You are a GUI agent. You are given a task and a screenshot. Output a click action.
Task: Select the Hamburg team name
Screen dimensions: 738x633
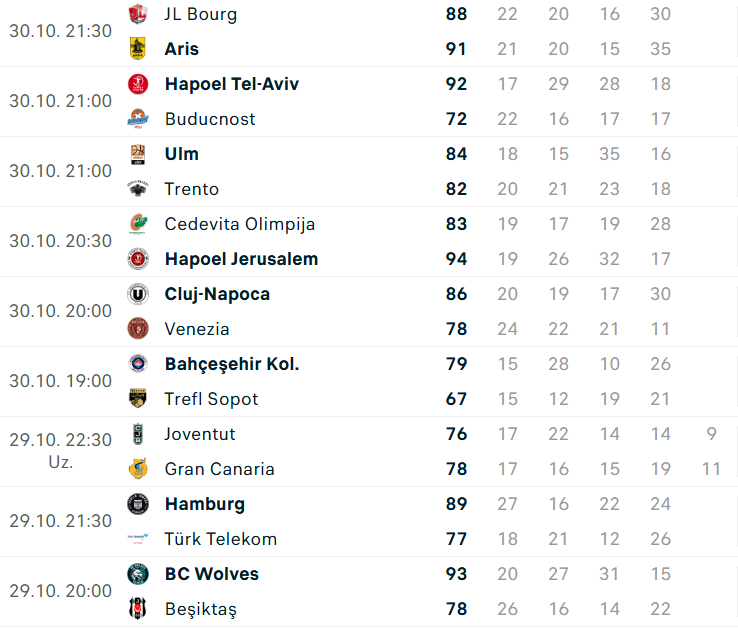(205, 504)
